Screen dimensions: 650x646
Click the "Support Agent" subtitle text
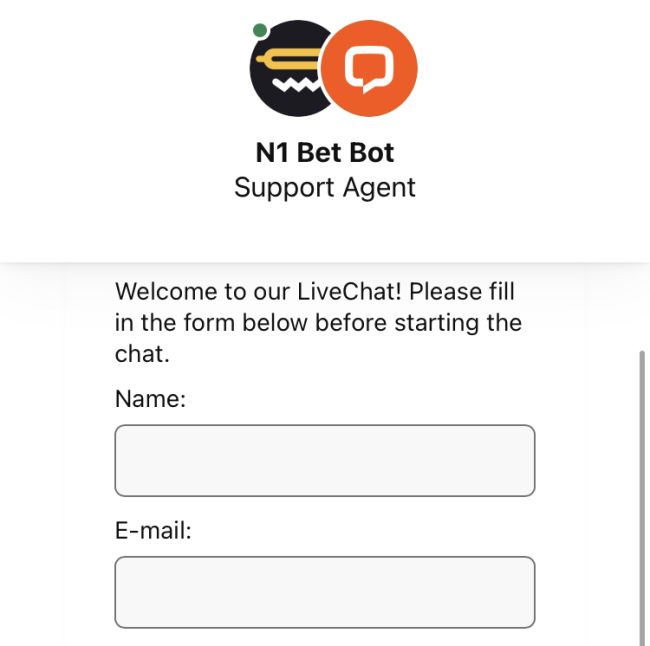[x=325, y=187]
